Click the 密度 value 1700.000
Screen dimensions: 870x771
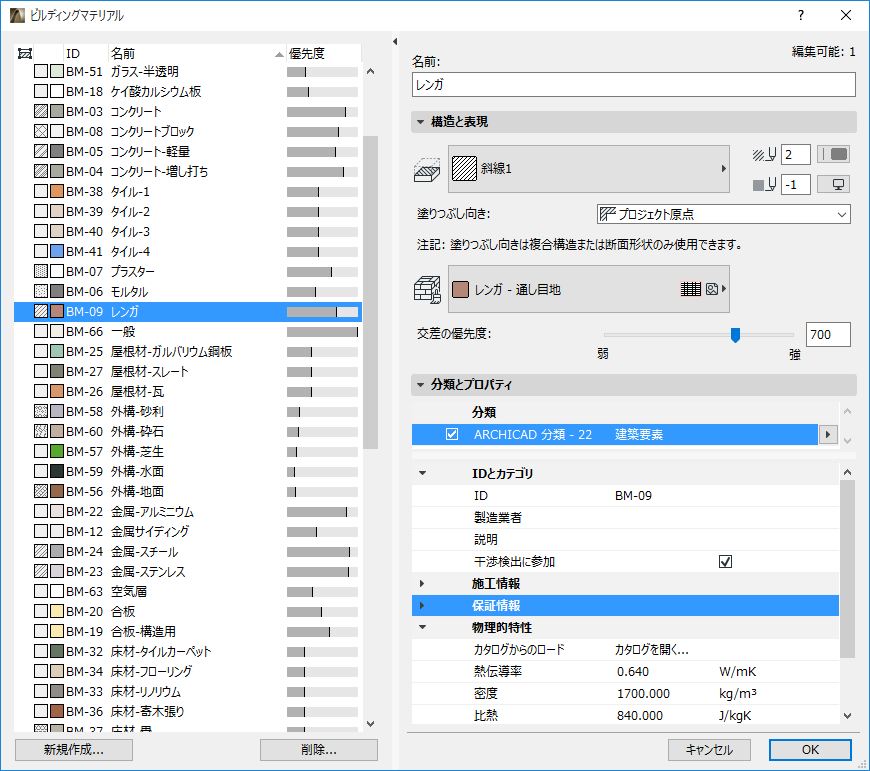tap(643, 693)
